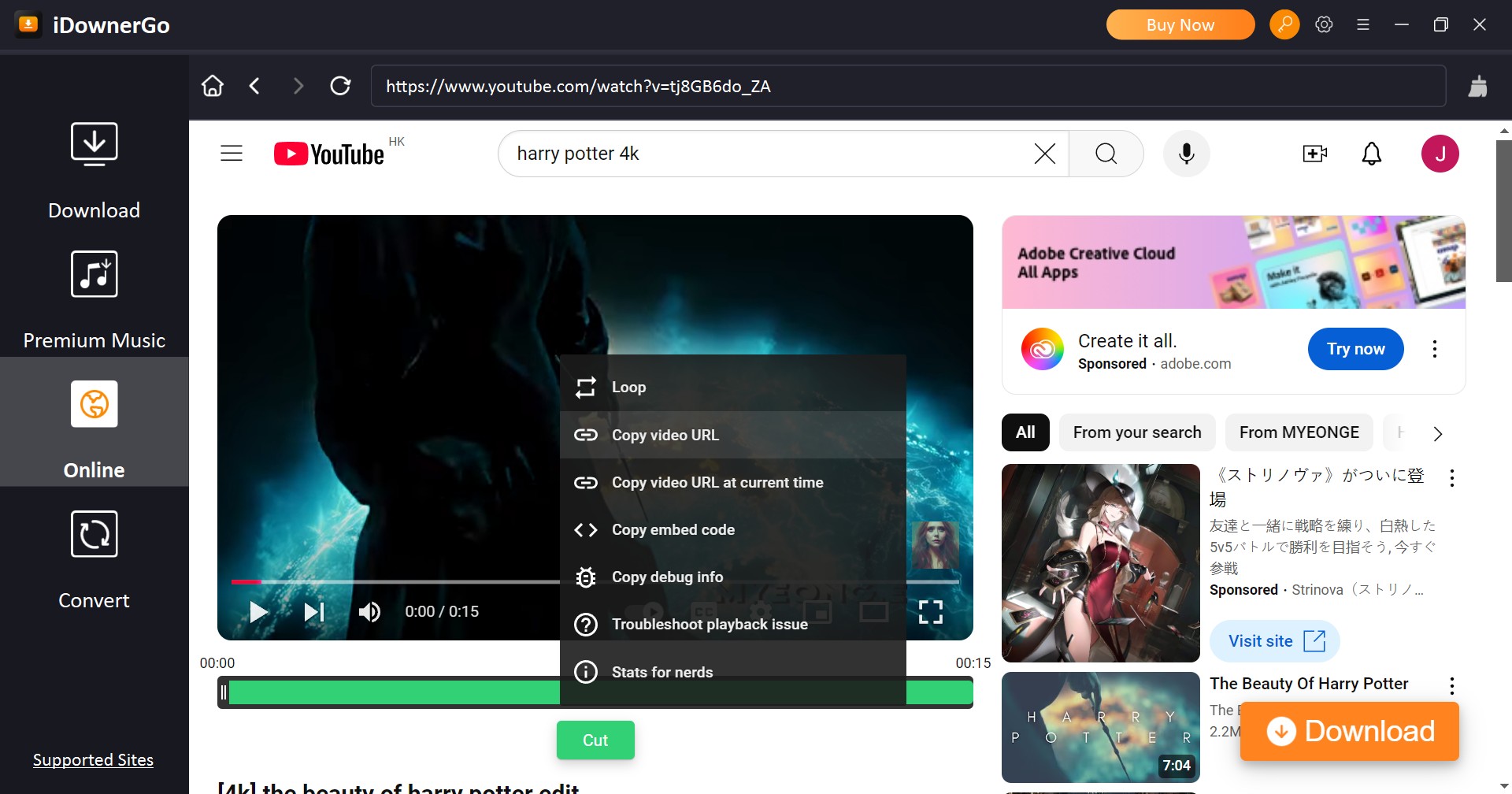Expand the YouTube hamburger guide menu
The width and height of the screenshot is (1512, 794).
[232, 154]
